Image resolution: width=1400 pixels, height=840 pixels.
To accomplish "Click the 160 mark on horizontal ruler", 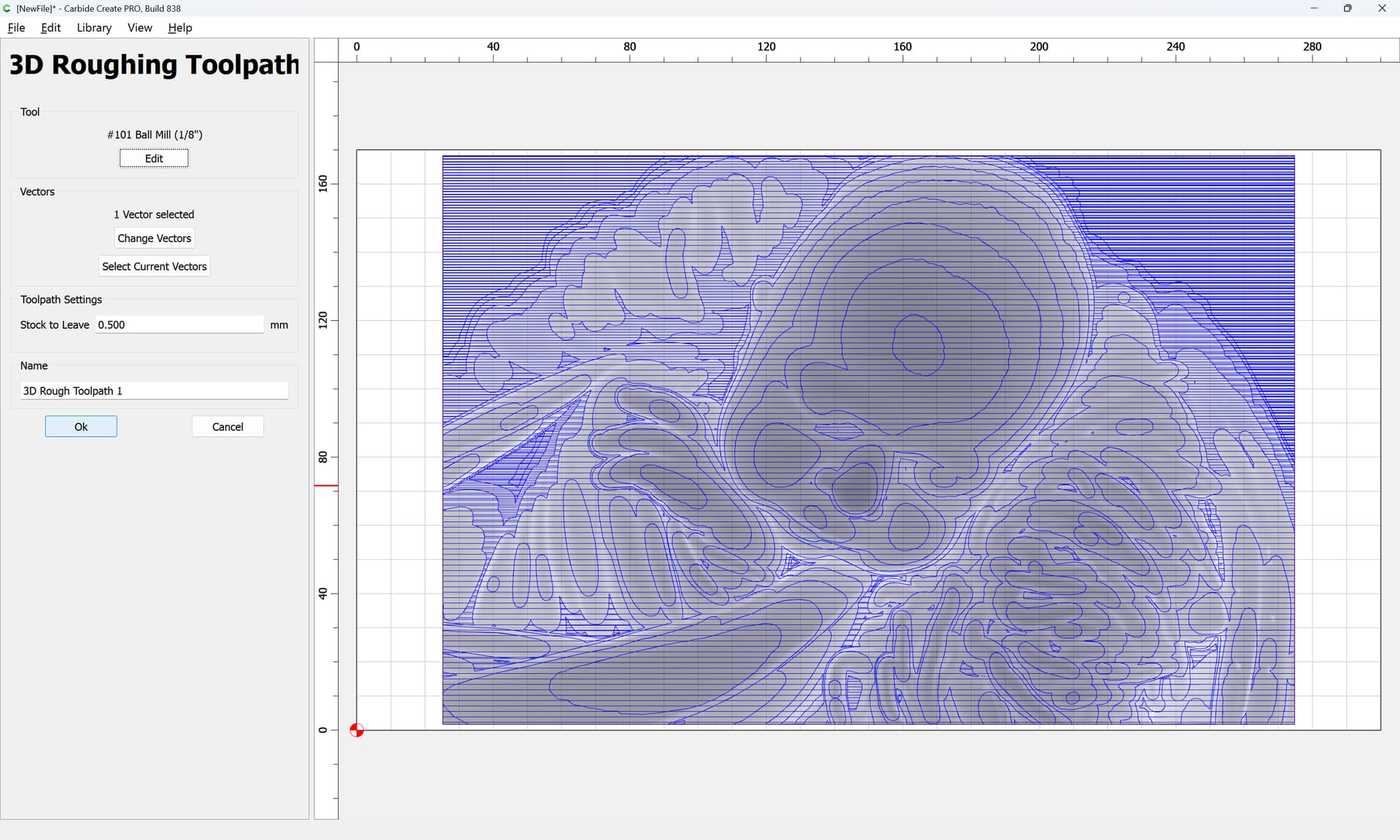I will click(902, 47).
